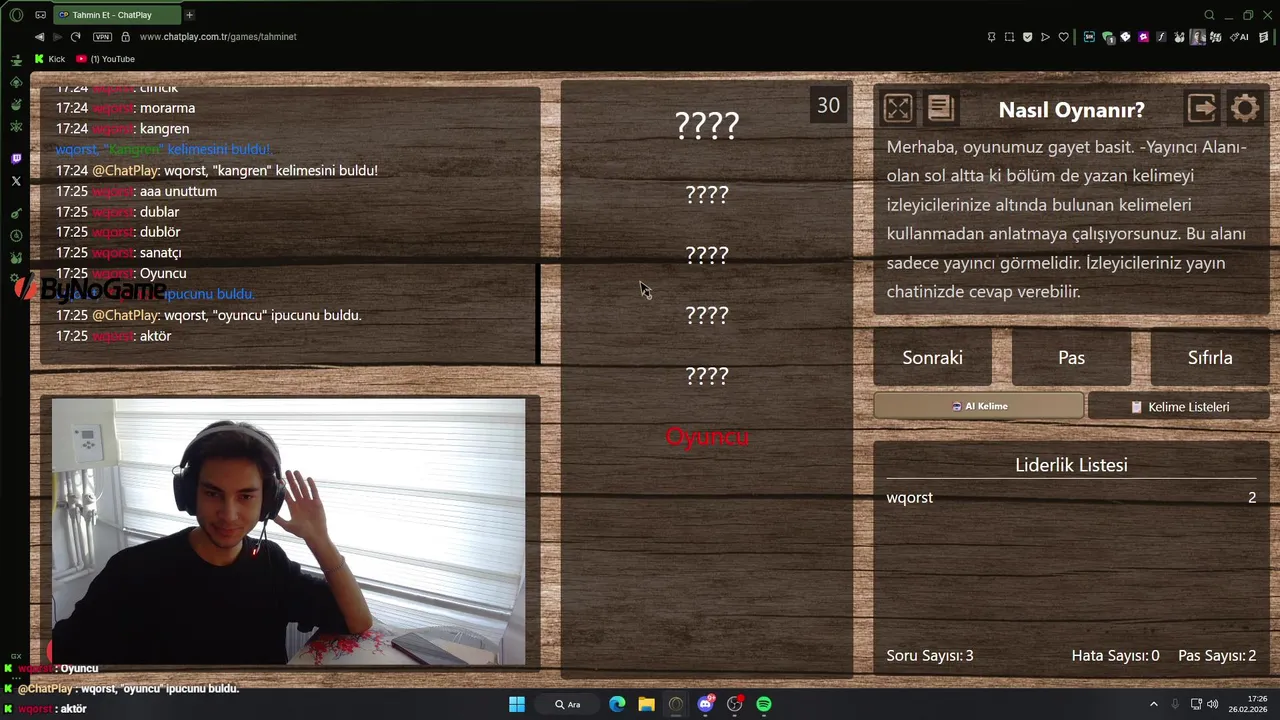This screenshot has height=720, width=1280.
Task: Toggle the VPN badge in address bar
Action: [x=102, y=37]
